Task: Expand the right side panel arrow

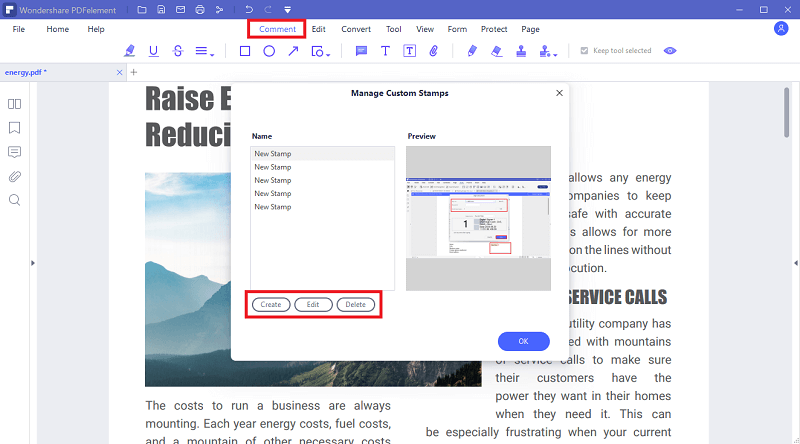Action: tap(796, 263)
